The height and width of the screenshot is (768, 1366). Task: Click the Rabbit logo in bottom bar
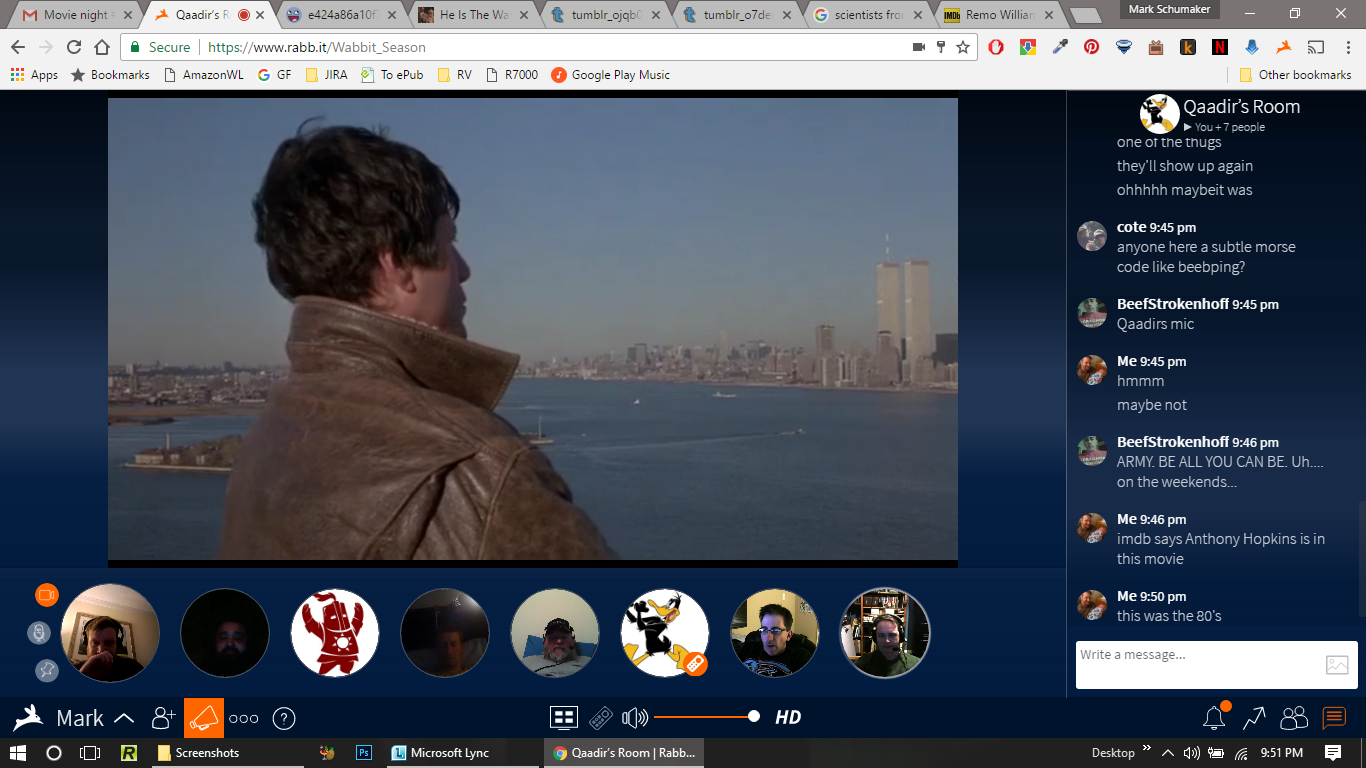pyautogui.click(x=28, y=718)
